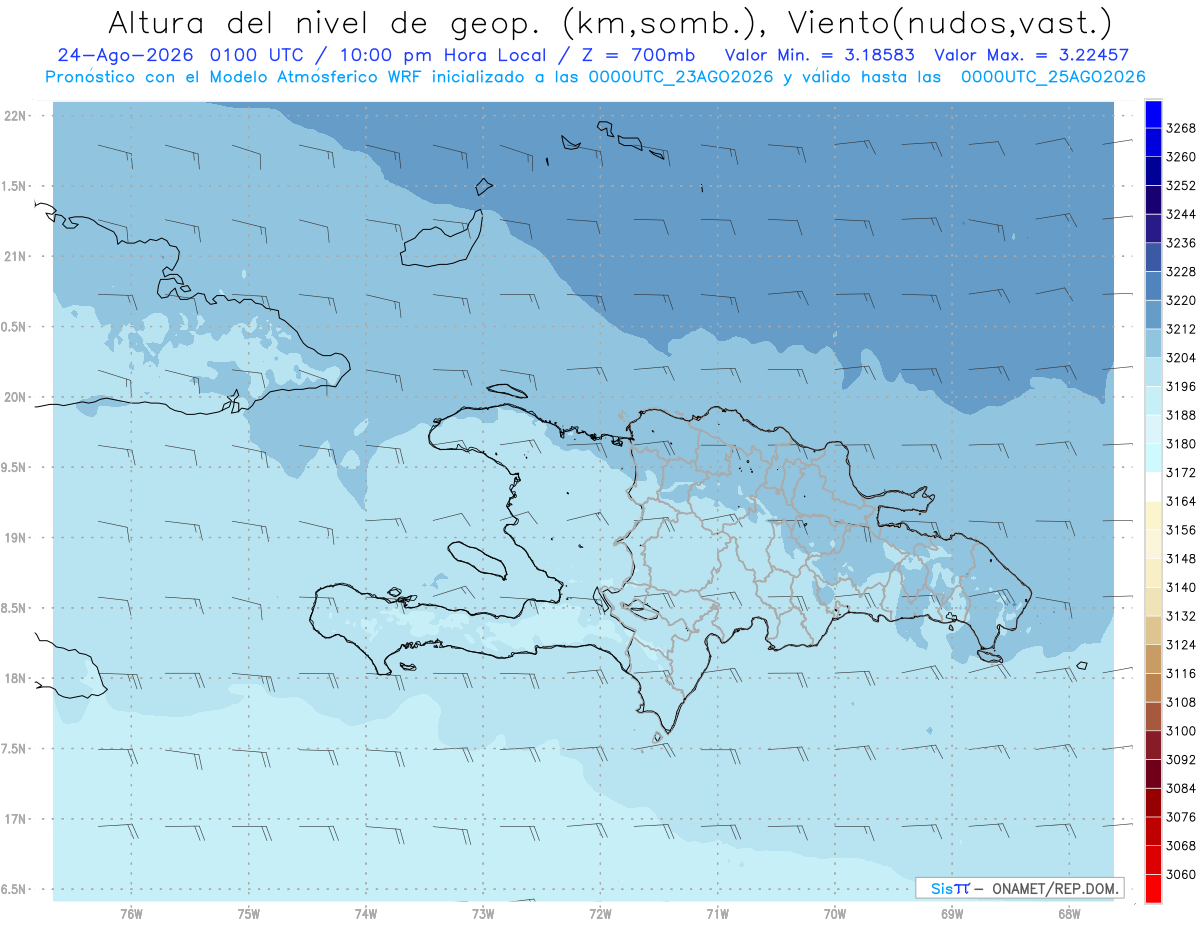The height and width of the screenshot is (927, 1200).
Task: Click the 69W longitude label
Action: [952, 913]
